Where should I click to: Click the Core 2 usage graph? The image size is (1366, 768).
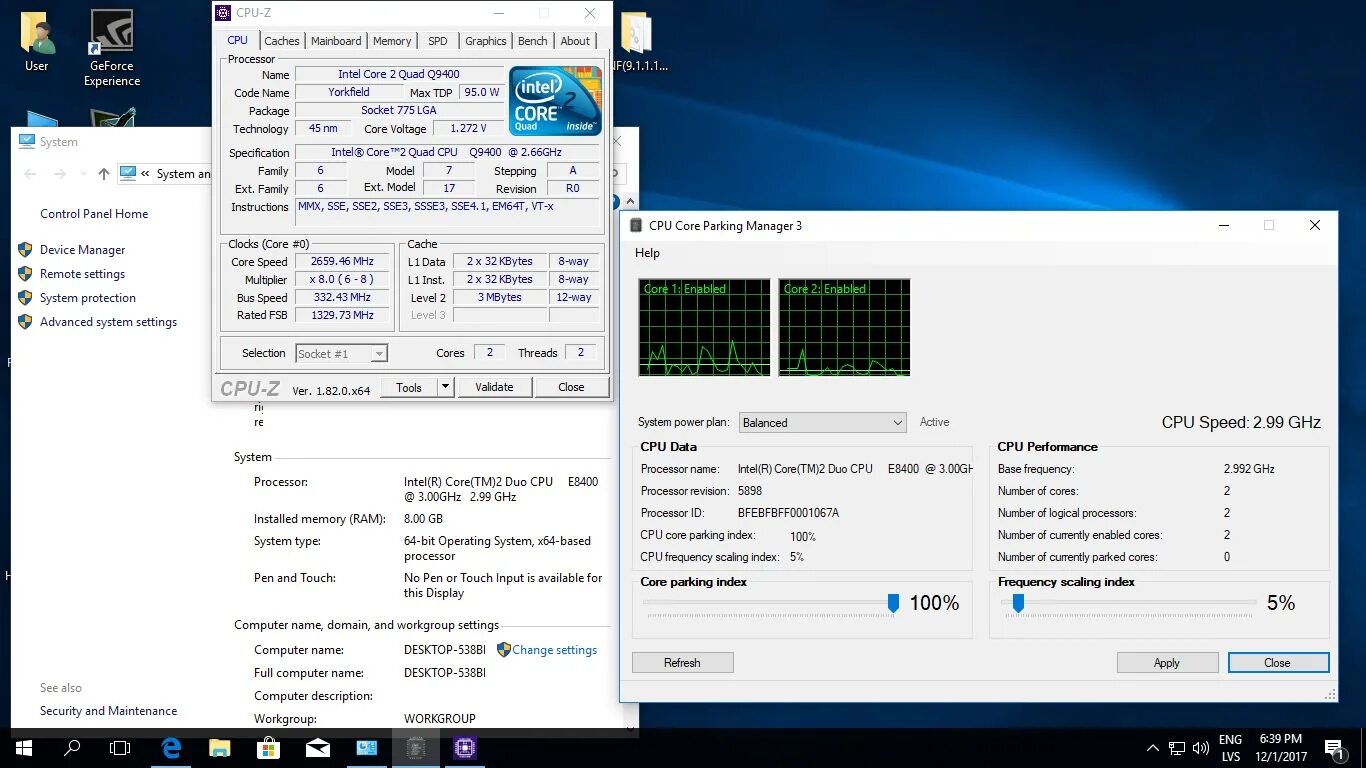844,327
